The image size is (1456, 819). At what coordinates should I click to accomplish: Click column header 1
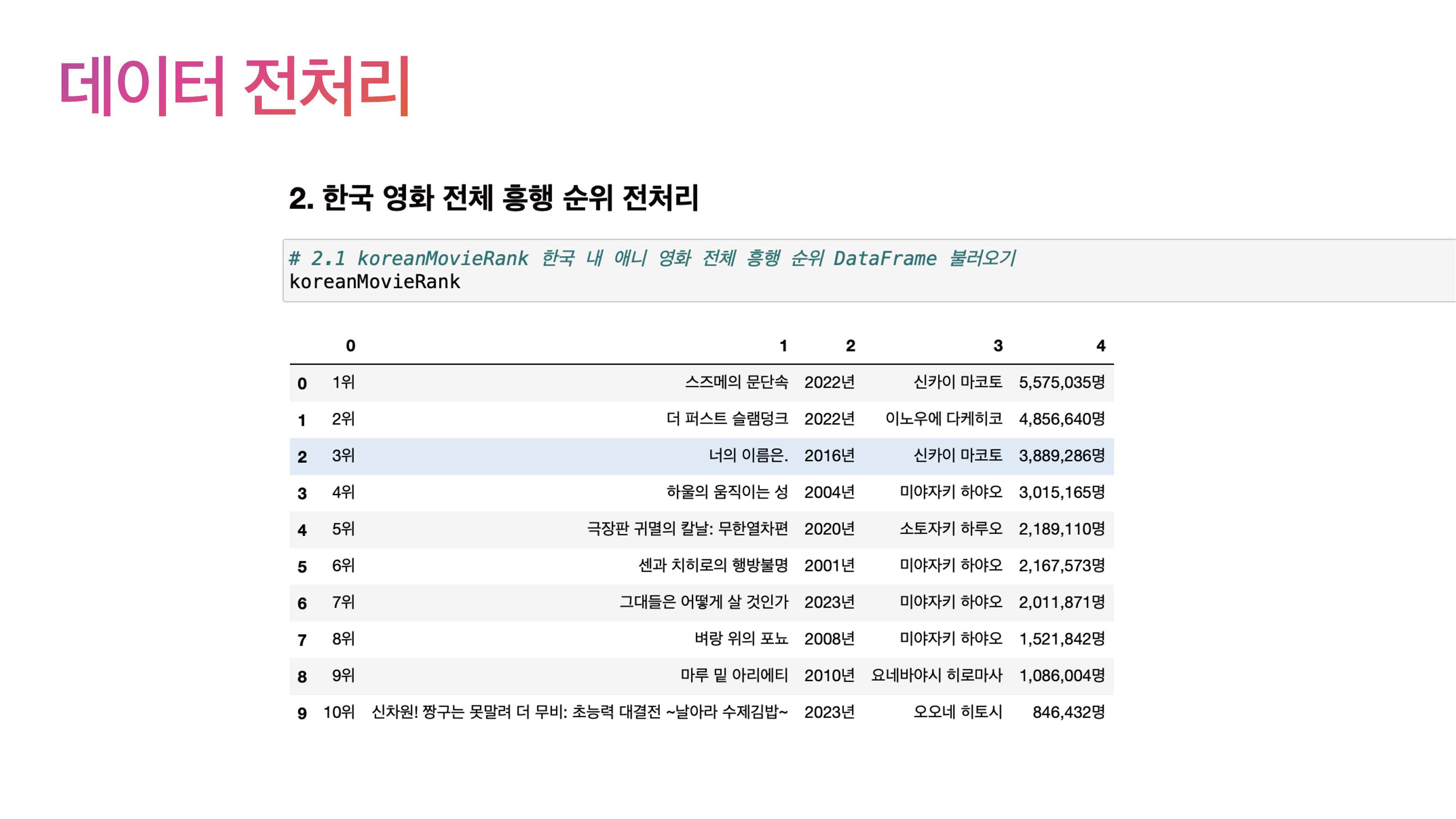[x=783, y=345]
